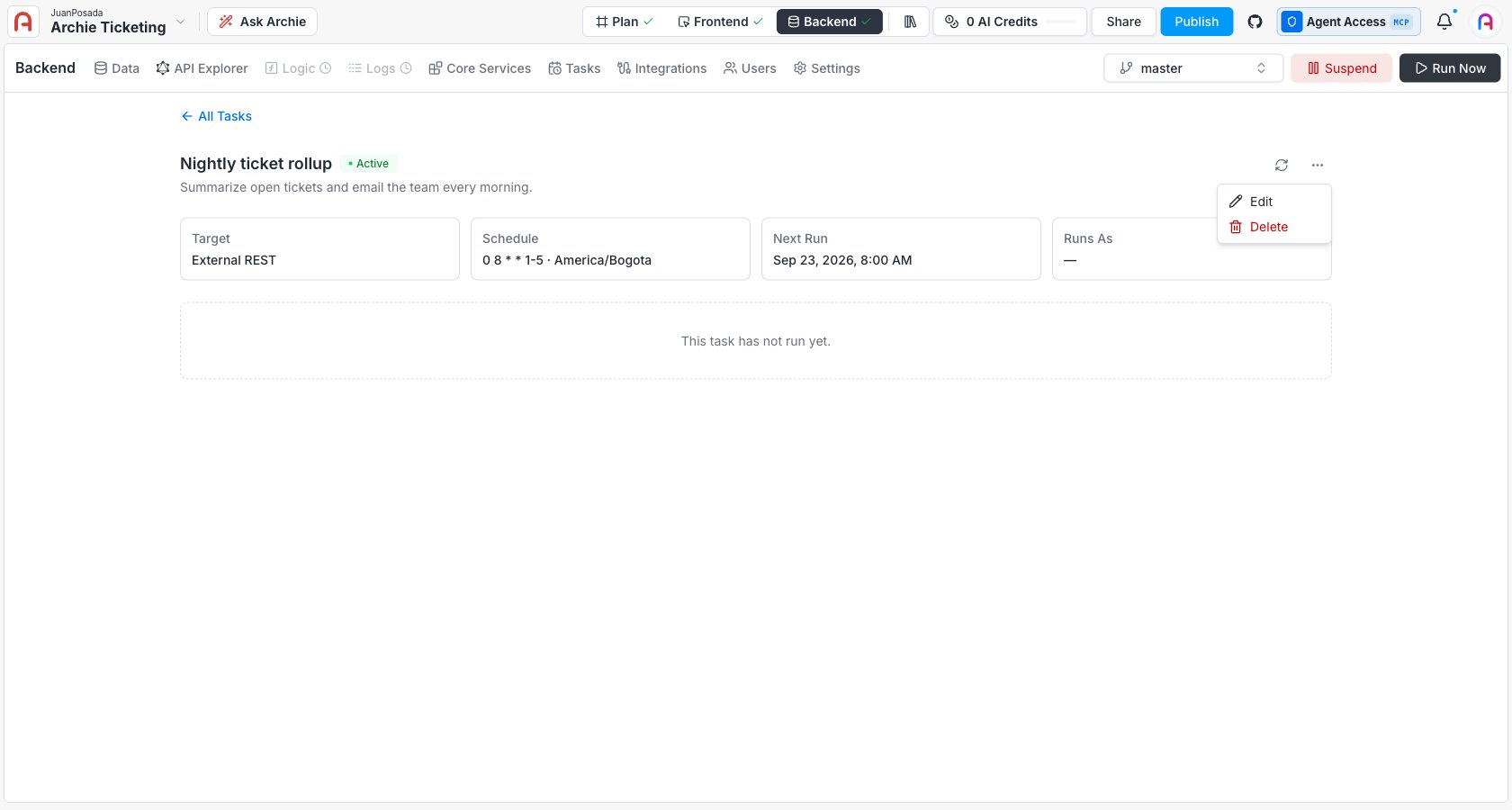Go to the Tasks tab
Viewport: 1512px width, 810px height.
[x=574, y=68]
